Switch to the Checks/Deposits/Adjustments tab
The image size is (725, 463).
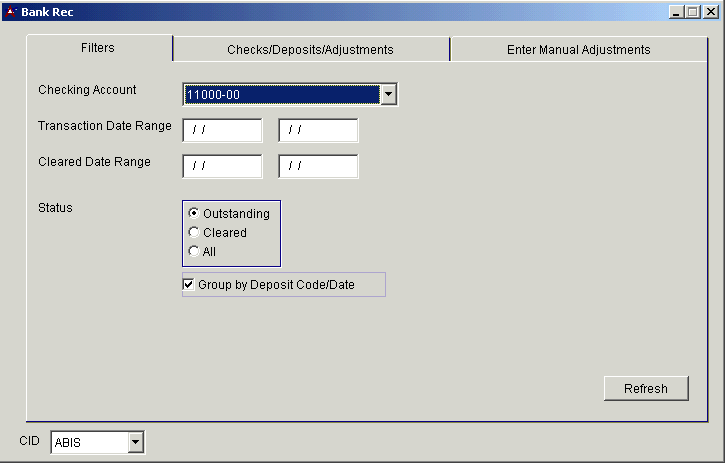pyautogui.click(x=310, y=49)
